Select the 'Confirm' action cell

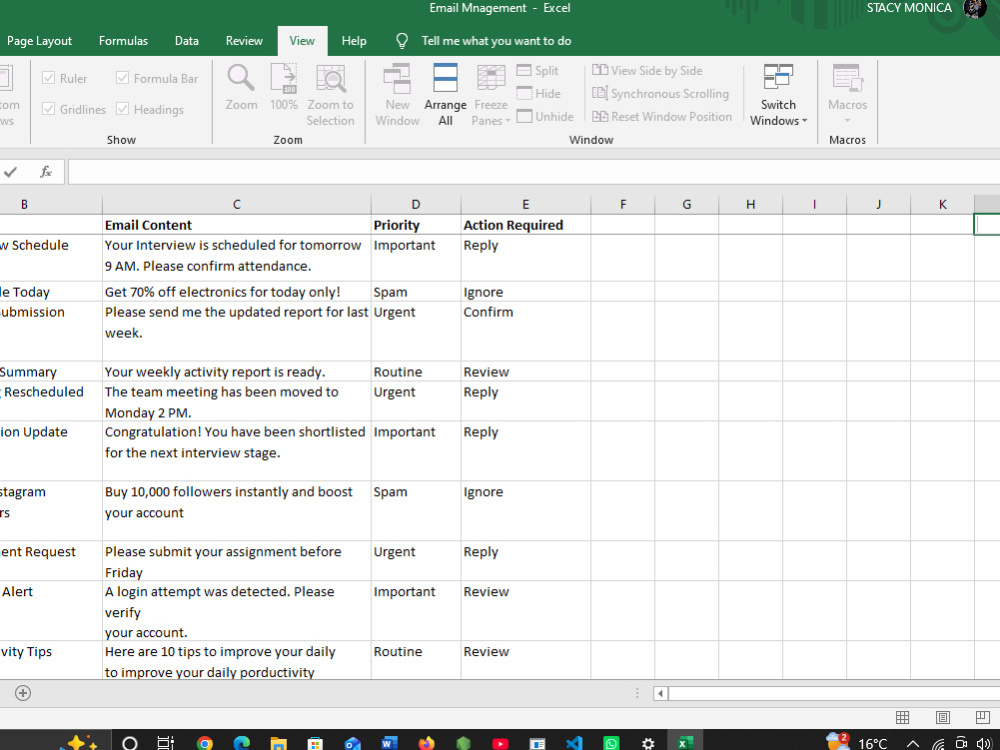[x=526, y=332]
